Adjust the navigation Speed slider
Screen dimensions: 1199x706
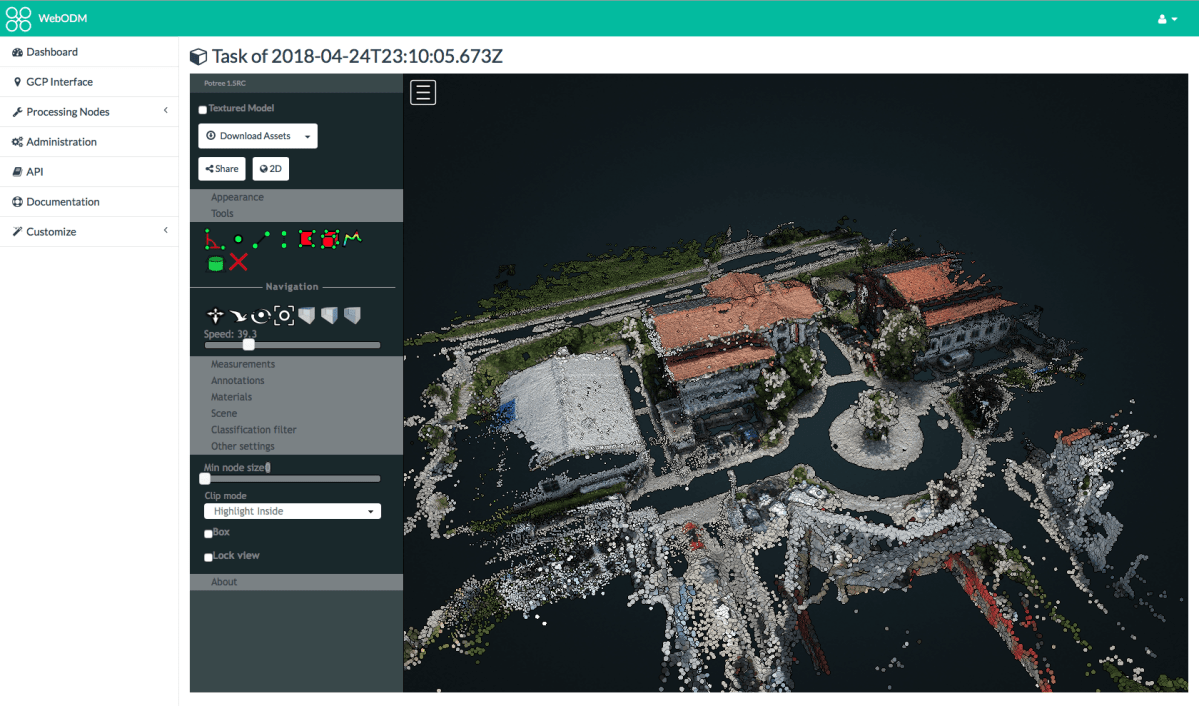pyautogui.click(x=247, y=344)
